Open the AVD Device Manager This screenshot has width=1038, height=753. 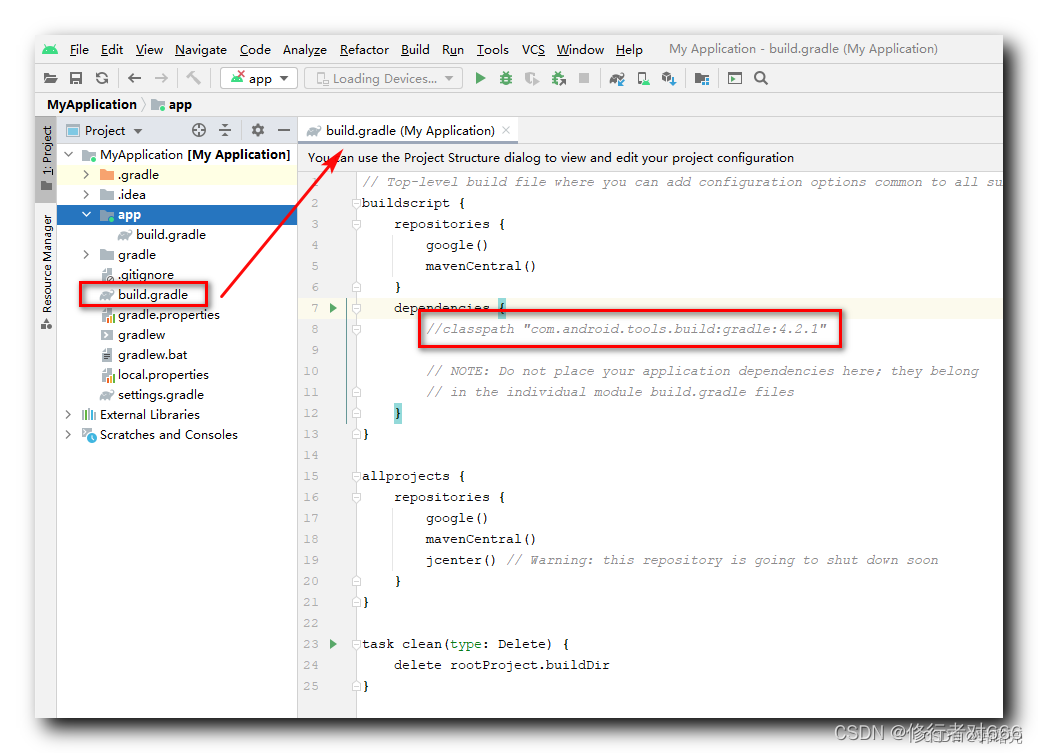[x=643, y=77]
